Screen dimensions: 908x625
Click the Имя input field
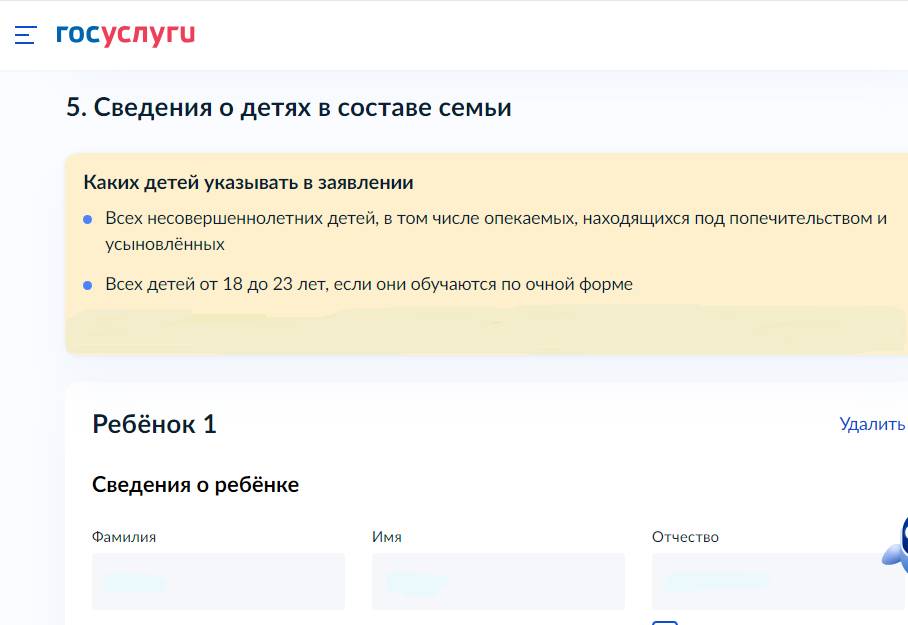(x=497, y=581)
